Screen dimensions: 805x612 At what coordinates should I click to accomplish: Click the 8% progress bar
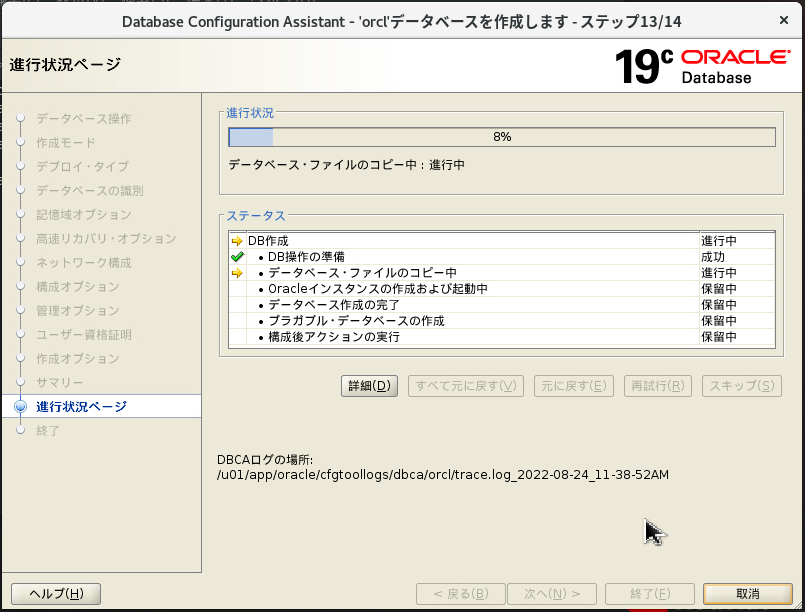500,136
